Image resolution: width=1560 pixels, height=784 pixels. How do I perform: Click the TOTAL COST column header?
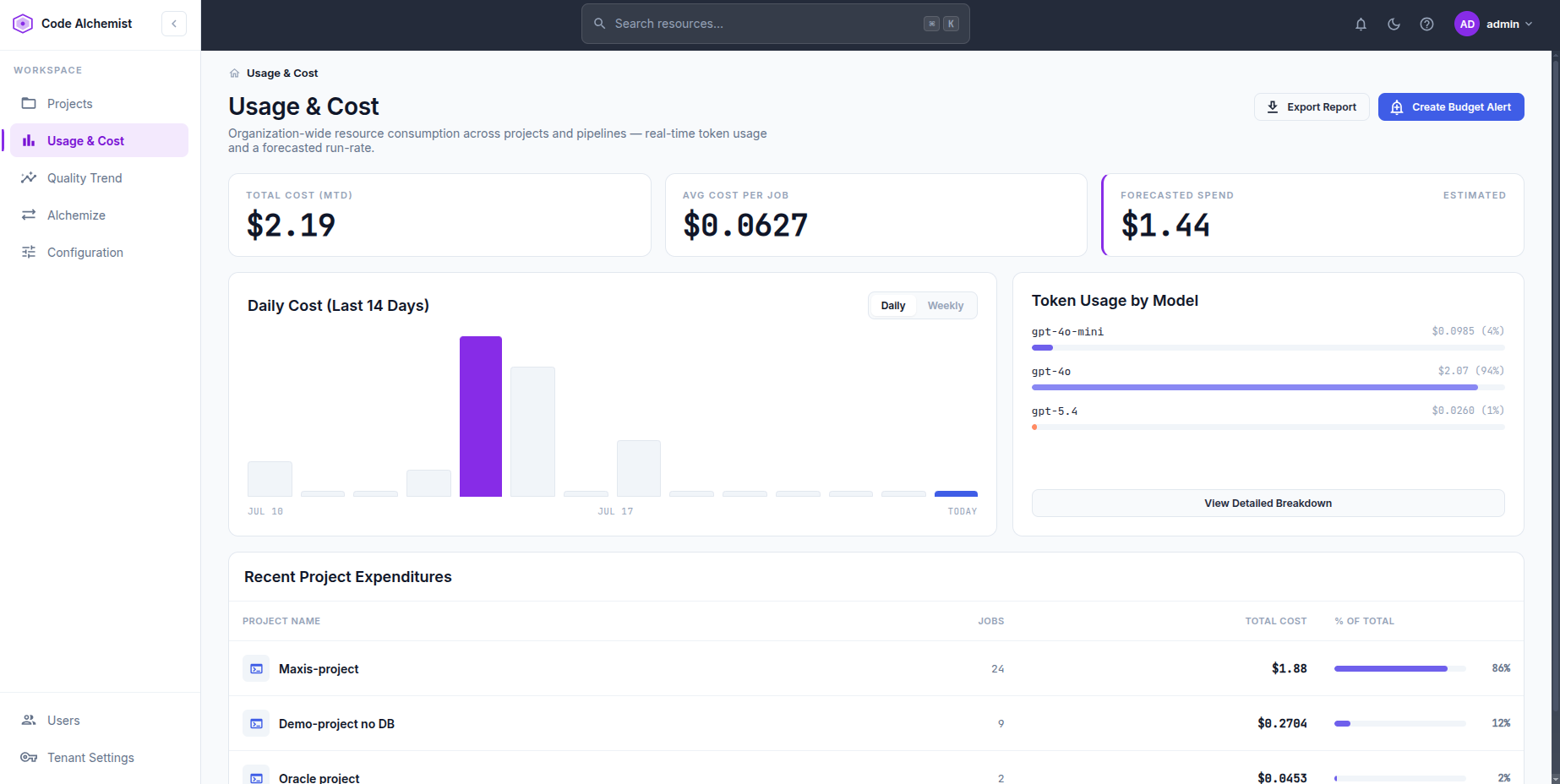[1275, 621]
